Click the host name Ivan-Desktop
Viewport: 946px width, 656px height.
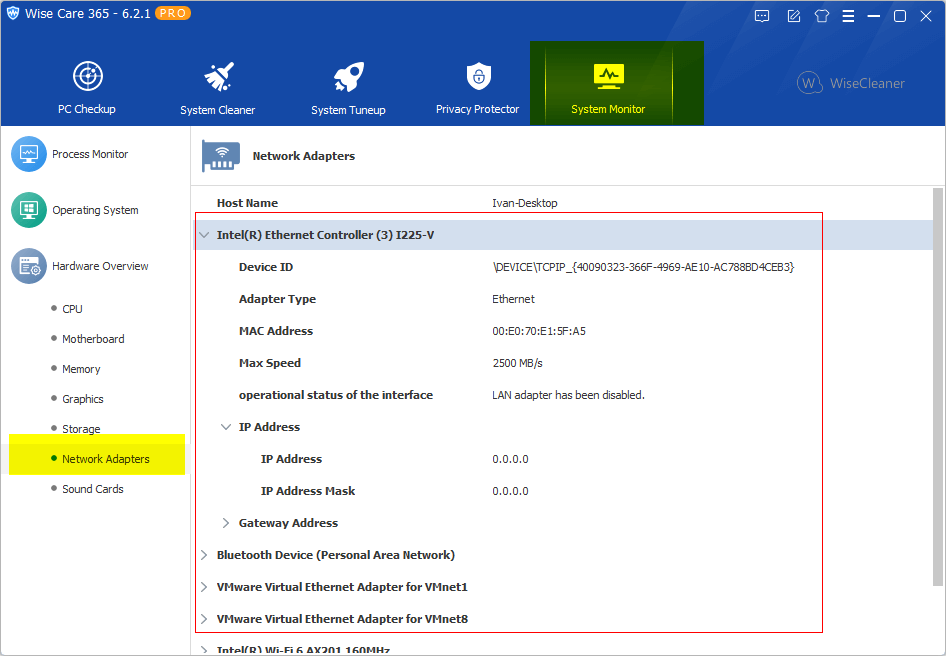pyautogui.click(x=525, y=203)
